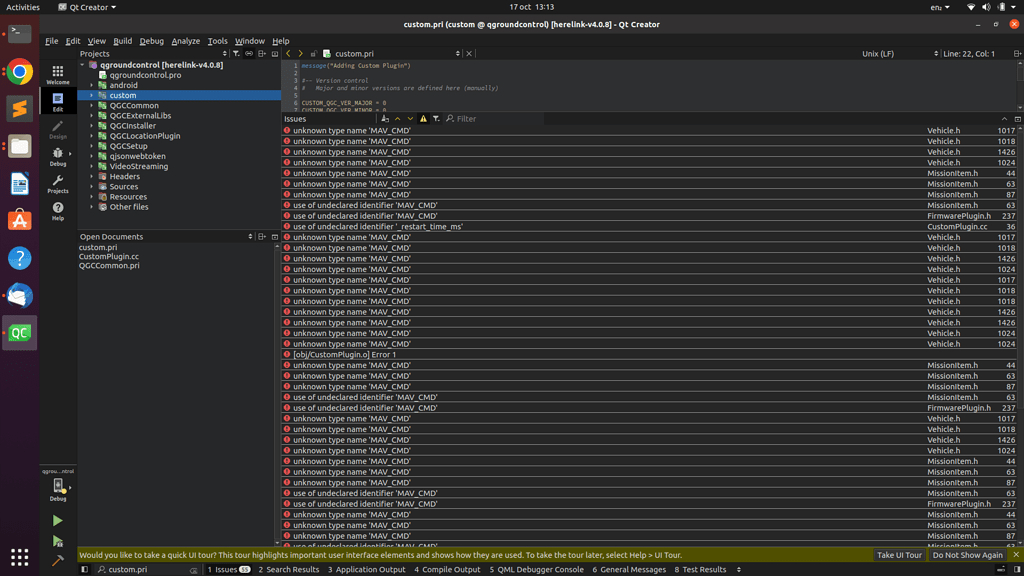Switch to Welcome mode
The width and height of the screenshot is (1024, 576).
click(x=58, y=75)
